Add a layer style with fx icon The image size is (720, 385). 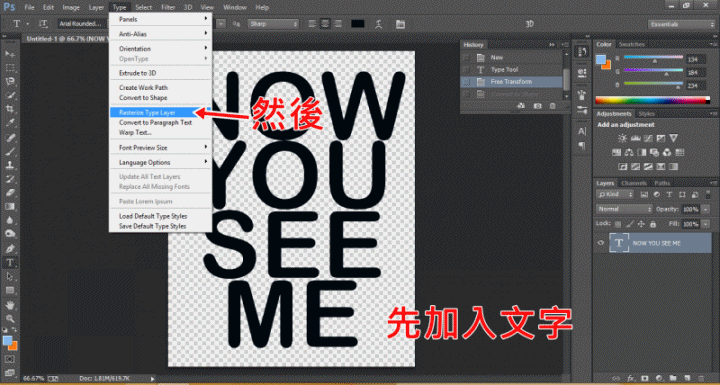(x=630, y=378)
